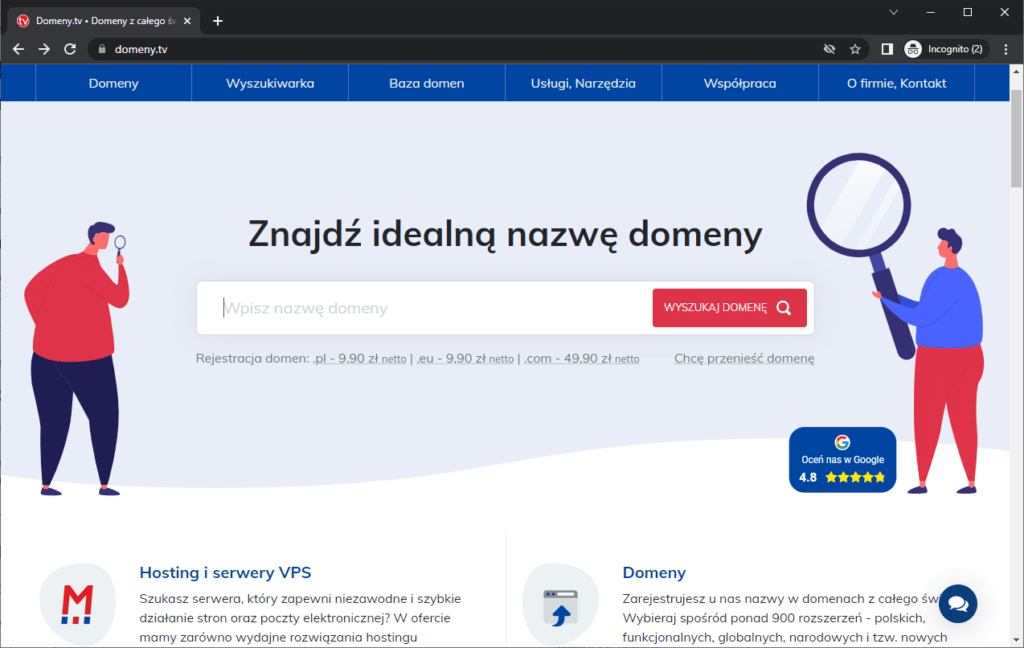This screenshot has width=1024, height=648.
Task: Select the Domeny.tv browser tab
Action: point(100,18)
